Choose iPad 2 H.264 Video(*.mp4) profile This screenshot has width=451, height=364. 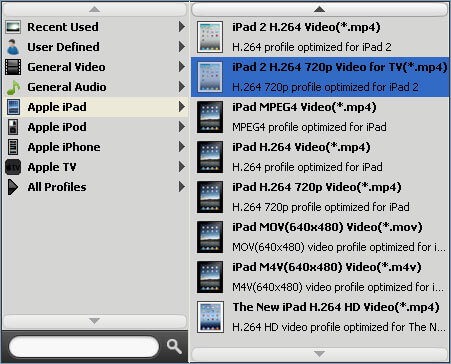click(320, 37)
